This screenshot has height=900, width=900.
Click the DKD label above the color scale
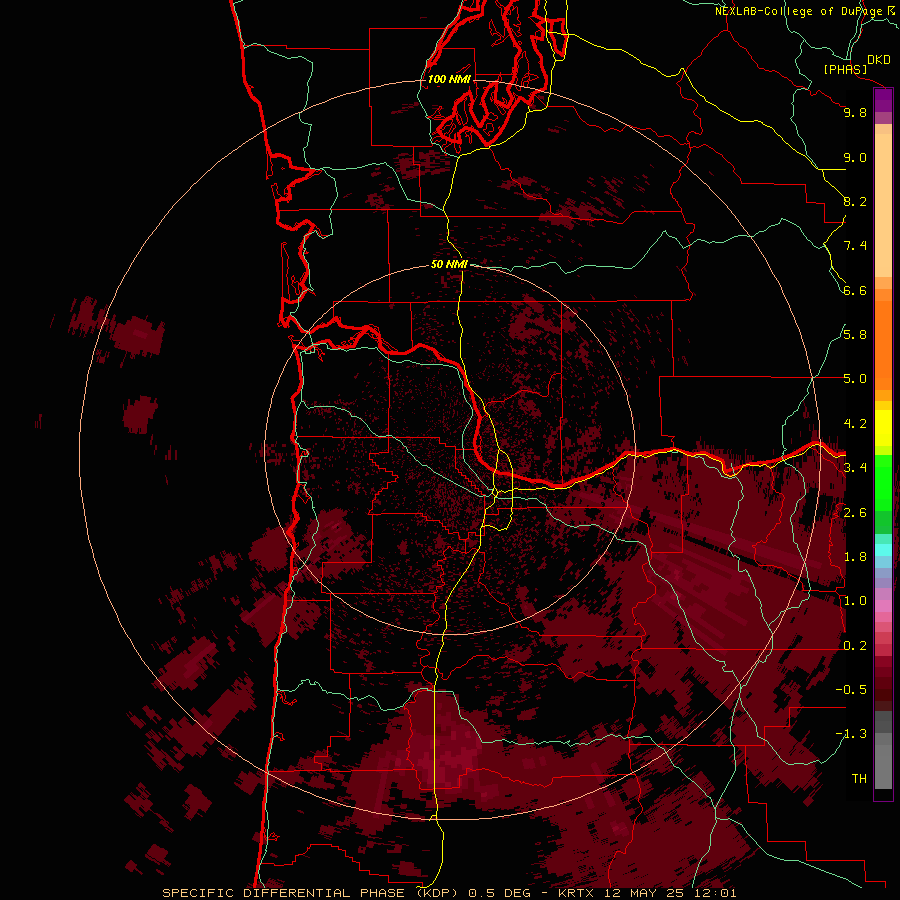pos(879,60)
